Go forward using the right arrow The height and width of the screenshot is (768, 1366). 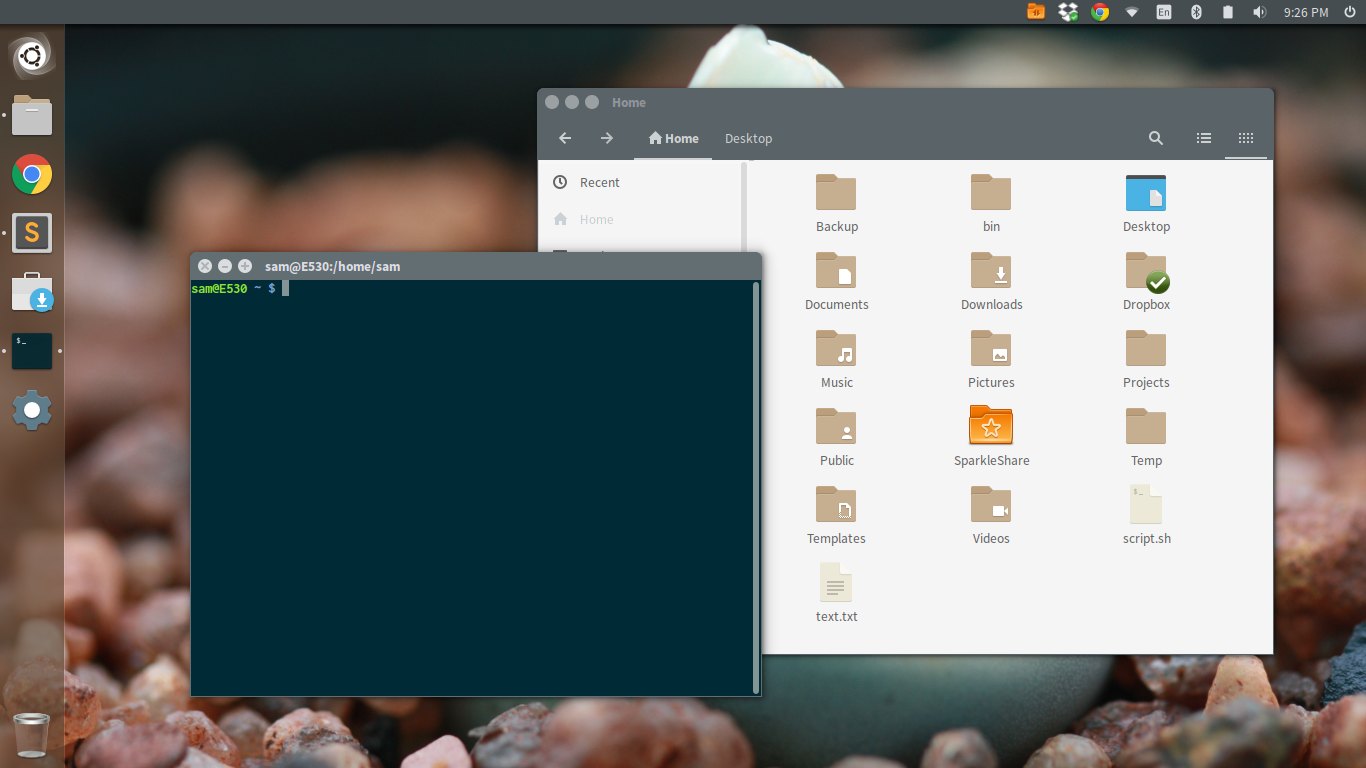point(607,139)
